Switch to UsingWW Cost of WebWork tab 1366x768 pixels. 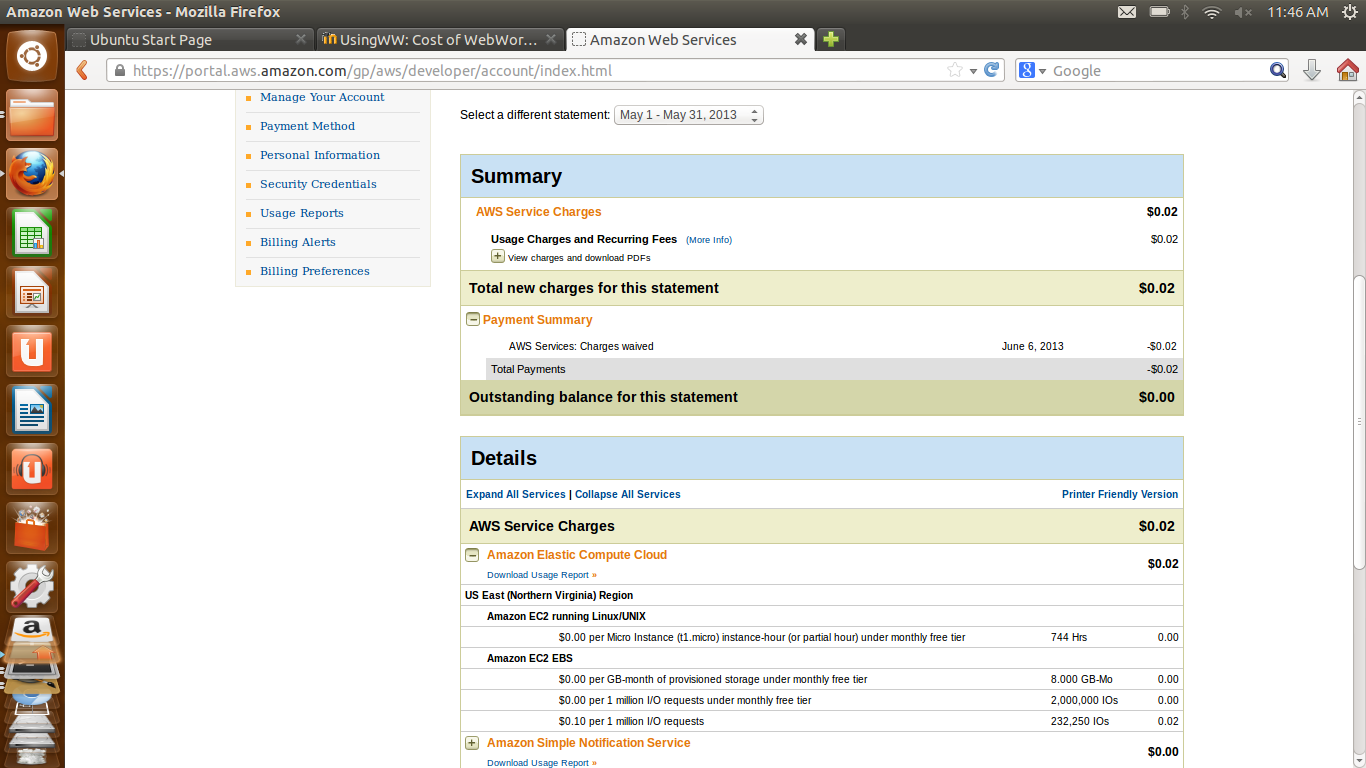(440, 40)
